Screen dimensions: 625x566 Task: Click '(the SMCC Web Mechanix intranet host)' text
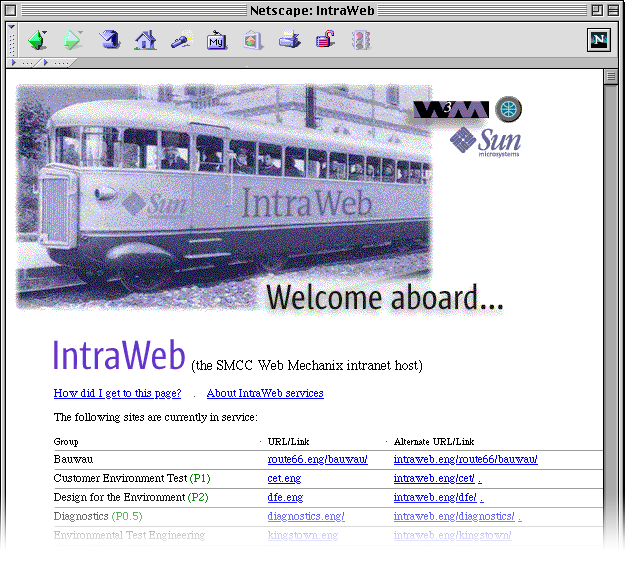307,366
